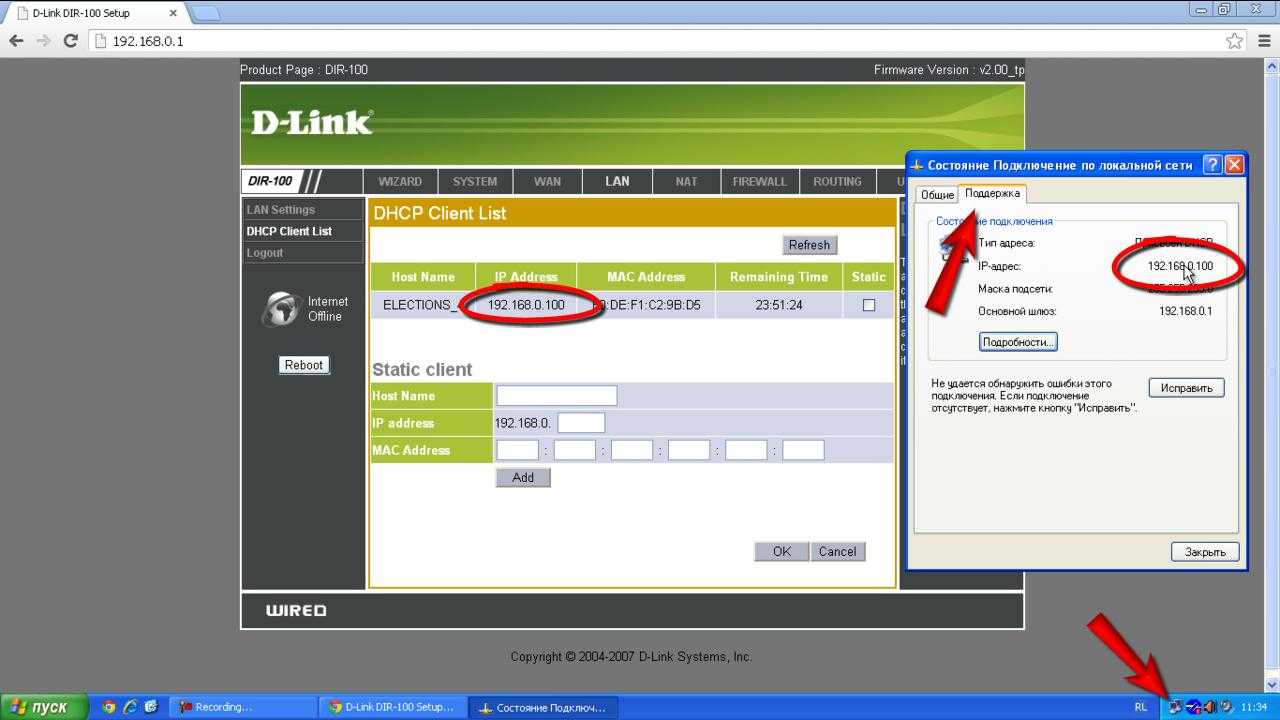Tick the Static checkbox for ELECTIONS_ row
1280x720 pixels.
tap(869, 305)
